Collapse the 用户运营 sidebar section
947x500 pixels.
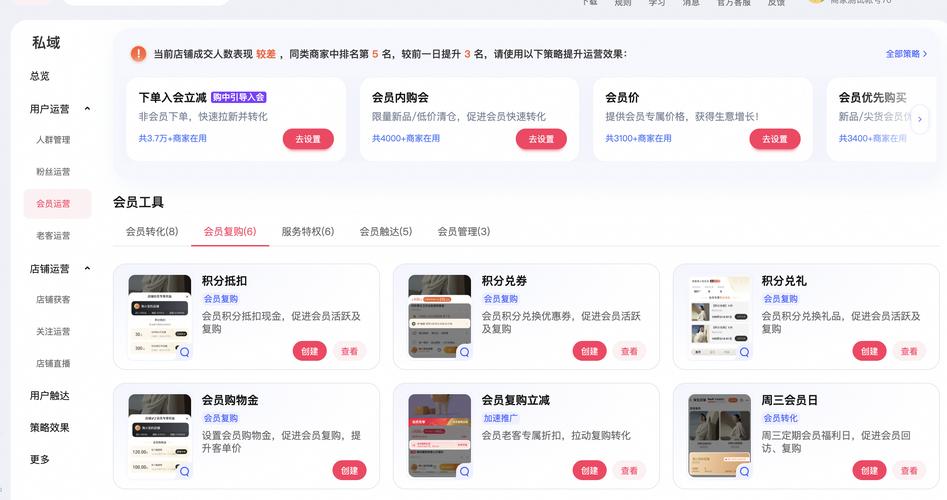(x=88, y=109)
